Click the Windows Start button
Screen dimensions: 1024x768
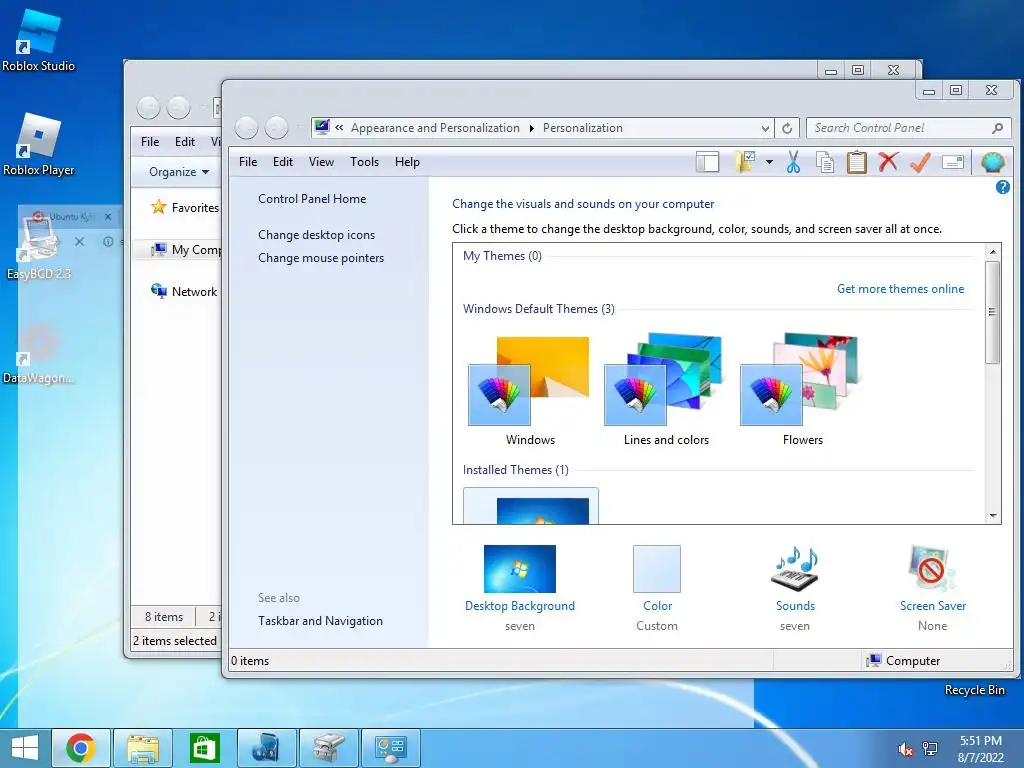(x=25, y=748)
